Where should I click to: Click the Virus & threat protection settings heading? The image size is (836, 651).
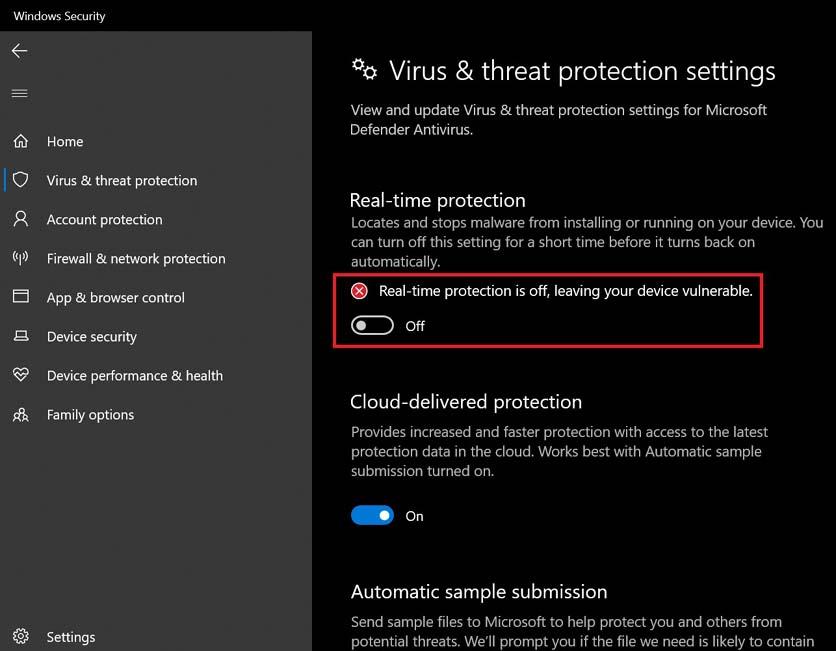tap(581, 71)
